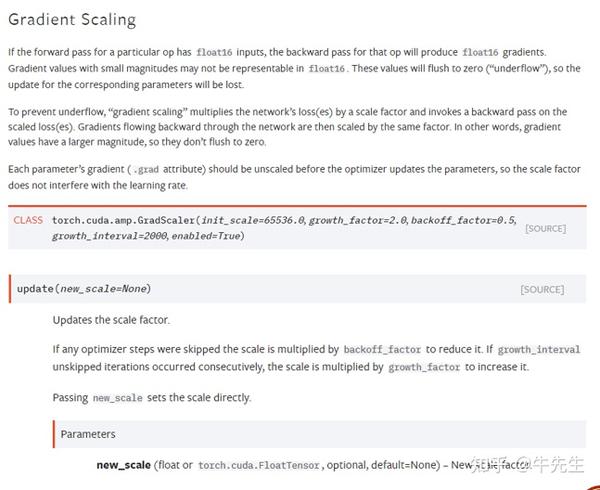Click the CLASS label badge

[x=28, y=219]
